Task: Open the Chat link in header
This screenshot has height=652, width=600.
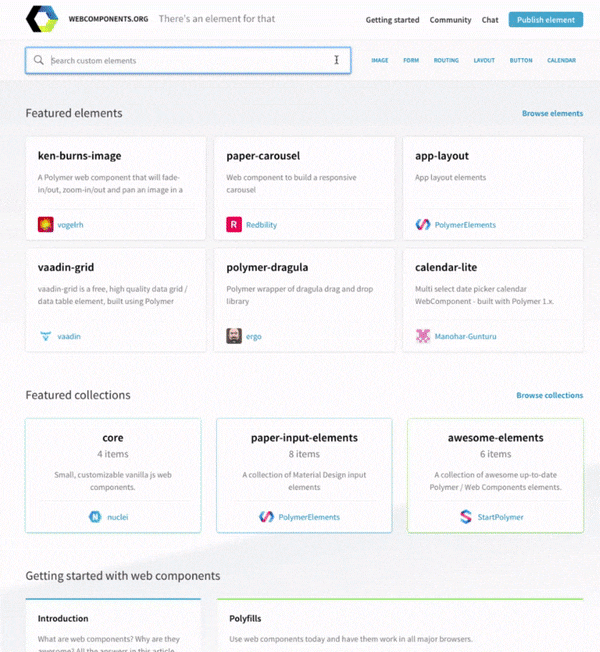Action: coord(490,20)
